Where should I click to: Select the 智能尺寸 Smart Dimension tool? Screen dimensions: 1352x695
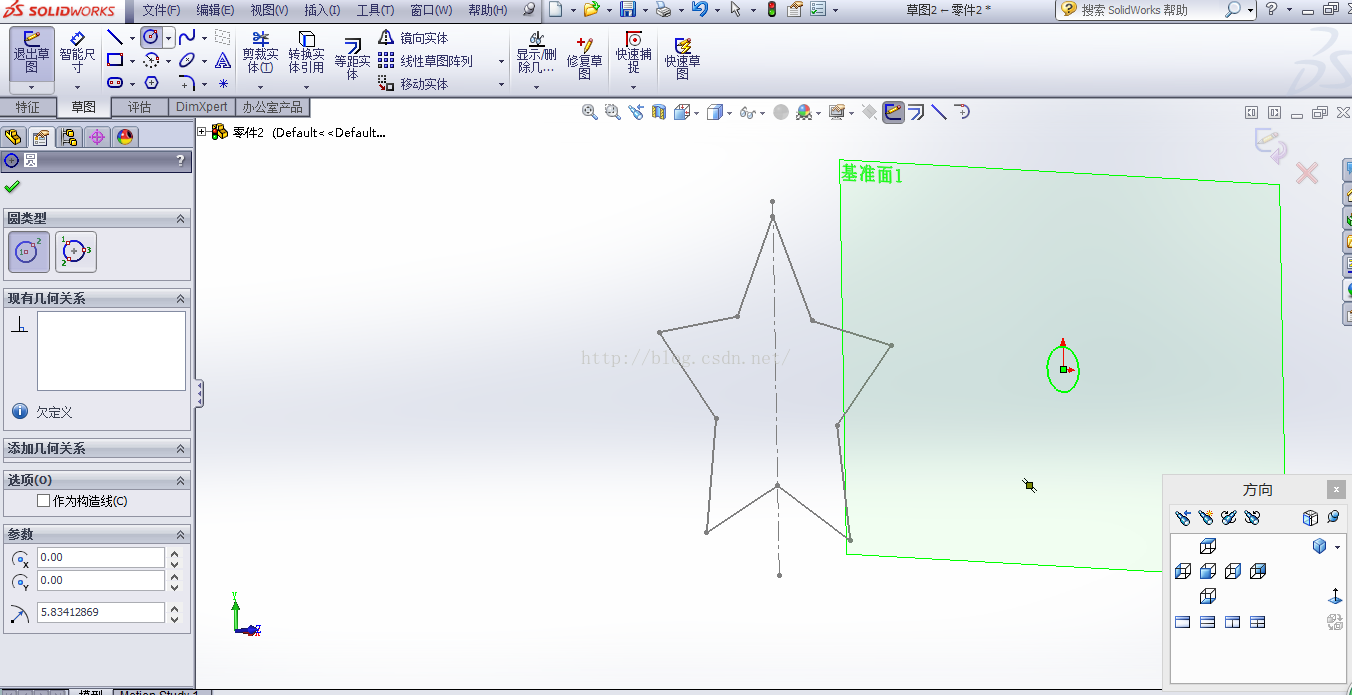(x=77, y=53)
